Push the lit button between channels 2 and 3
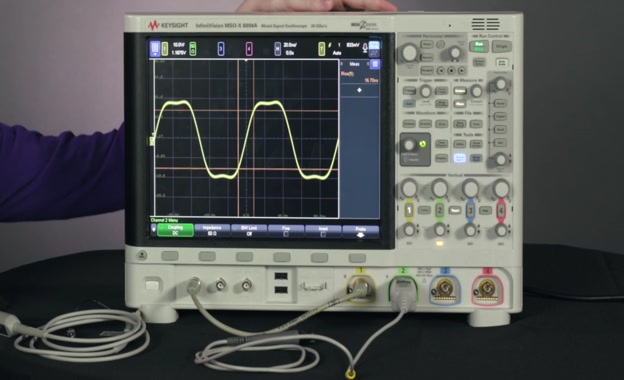The width and height of the screenshot is (624, 380). tap(455, 210)
